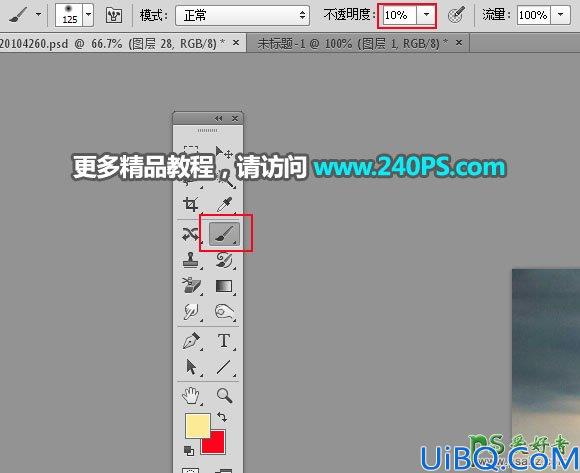This screenshot has width=580, height=473.
Task: Close the floating toolbox panel
Action: 235,118
